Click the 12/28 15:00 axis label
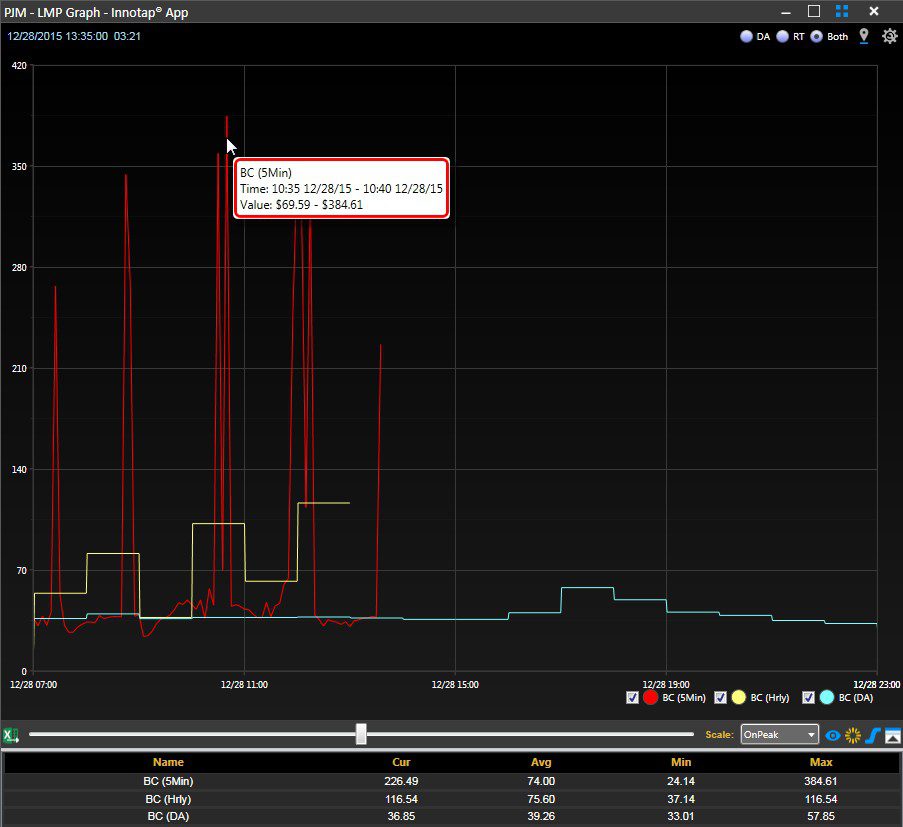Image resolution: width=903 pixels, height=827 pixels. [x=455, y=685]
